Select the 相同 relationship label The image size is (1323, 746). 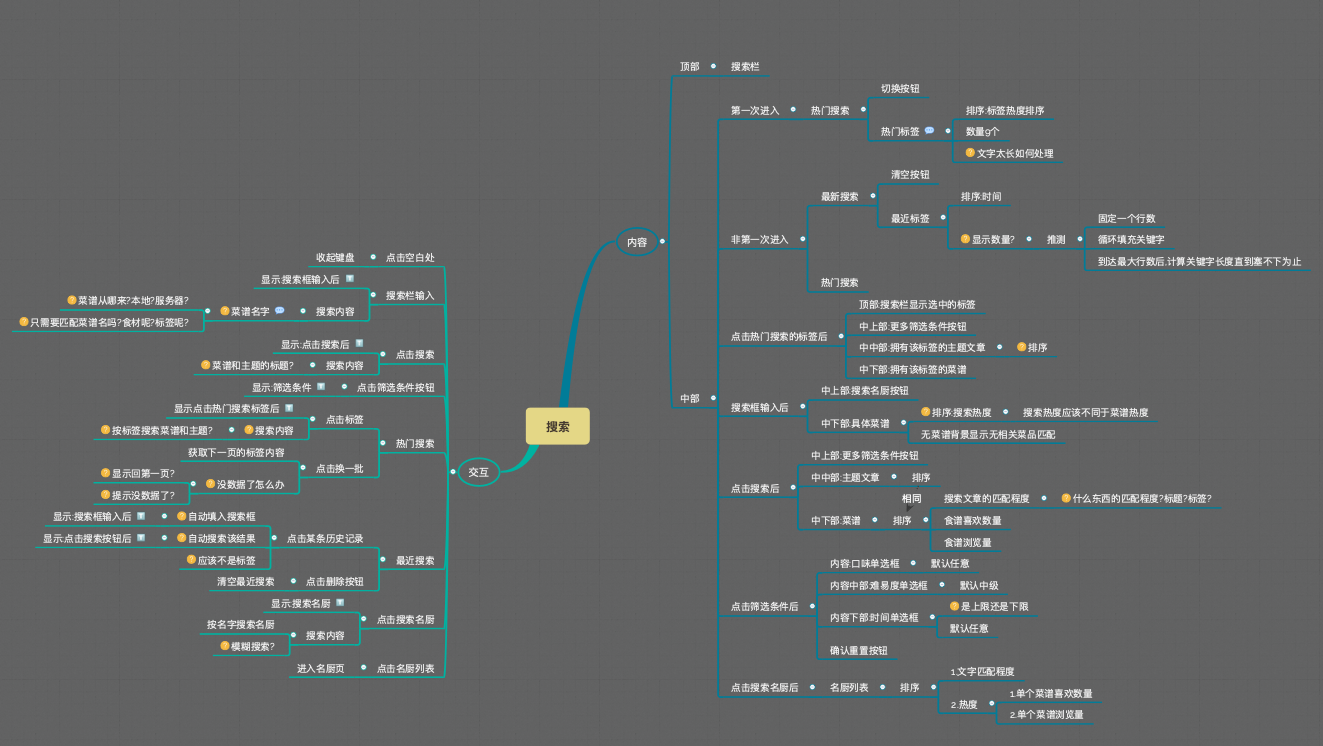pos(911,498)
